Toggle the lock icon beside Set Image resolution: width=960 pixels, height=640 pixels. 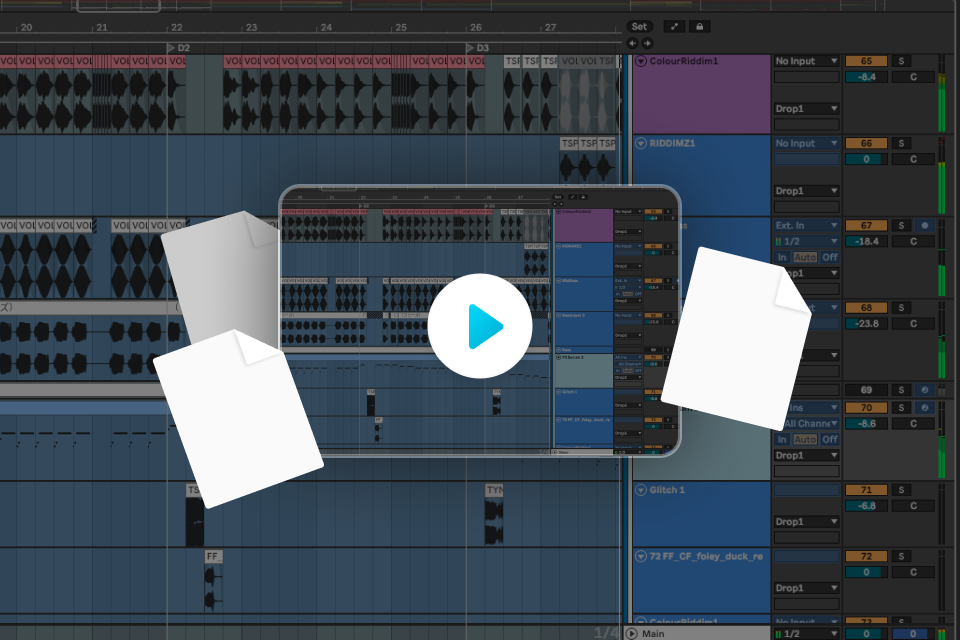[700, 26]
